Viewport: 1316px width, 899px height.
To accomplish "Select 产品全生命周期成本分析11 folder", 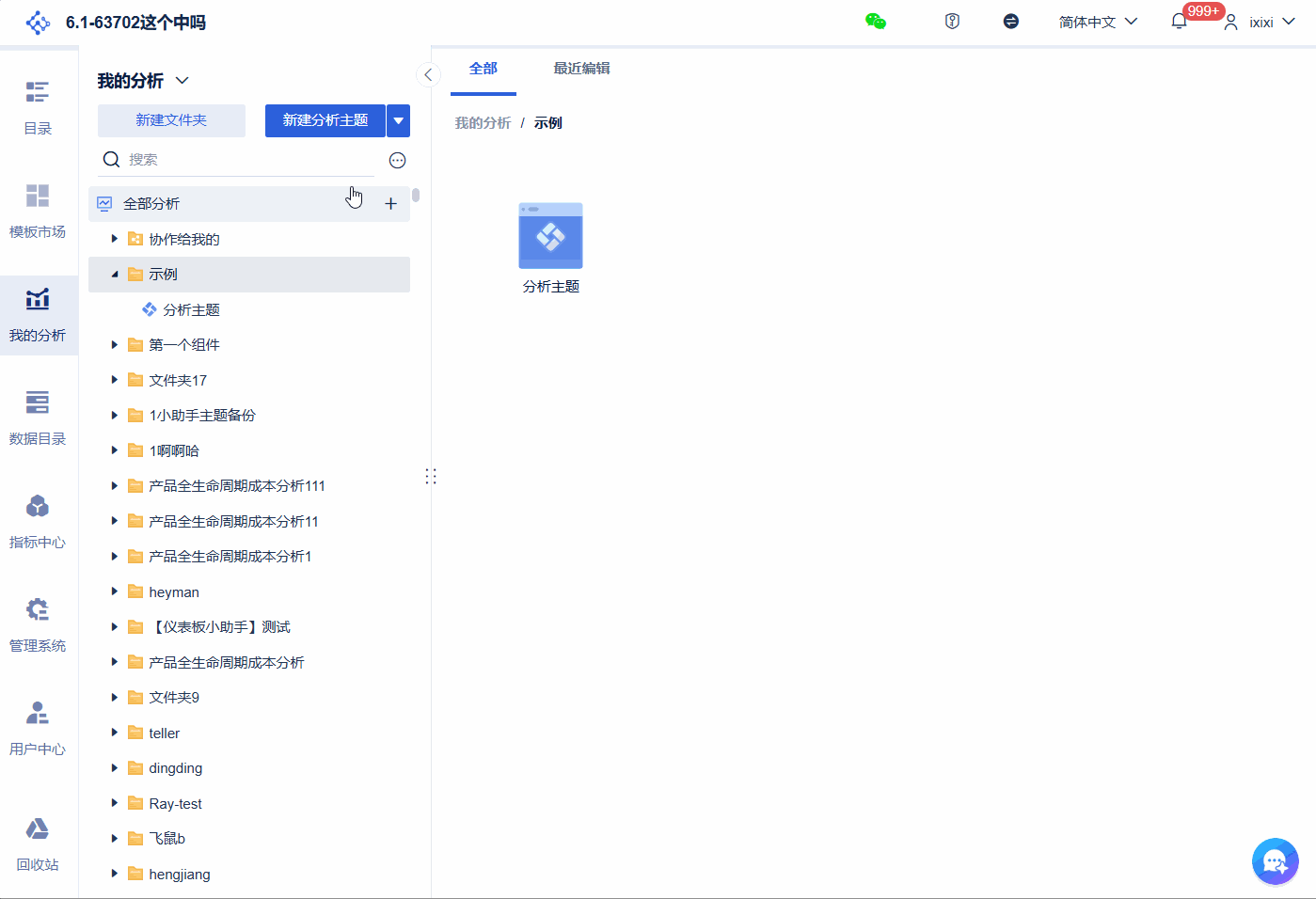I will (249, 521).
